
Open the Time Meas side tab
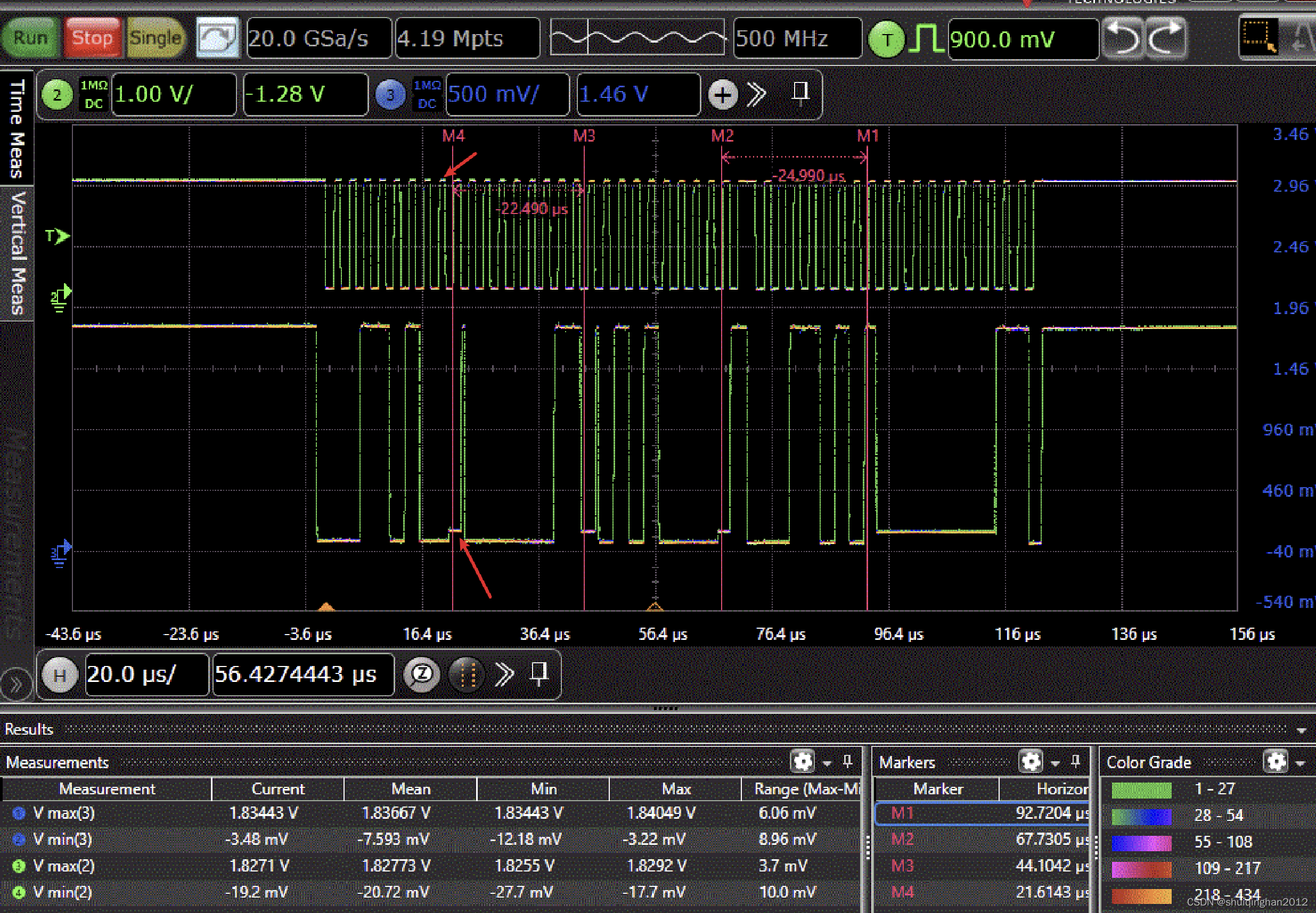pyautogui.click(x=17, y=129)
